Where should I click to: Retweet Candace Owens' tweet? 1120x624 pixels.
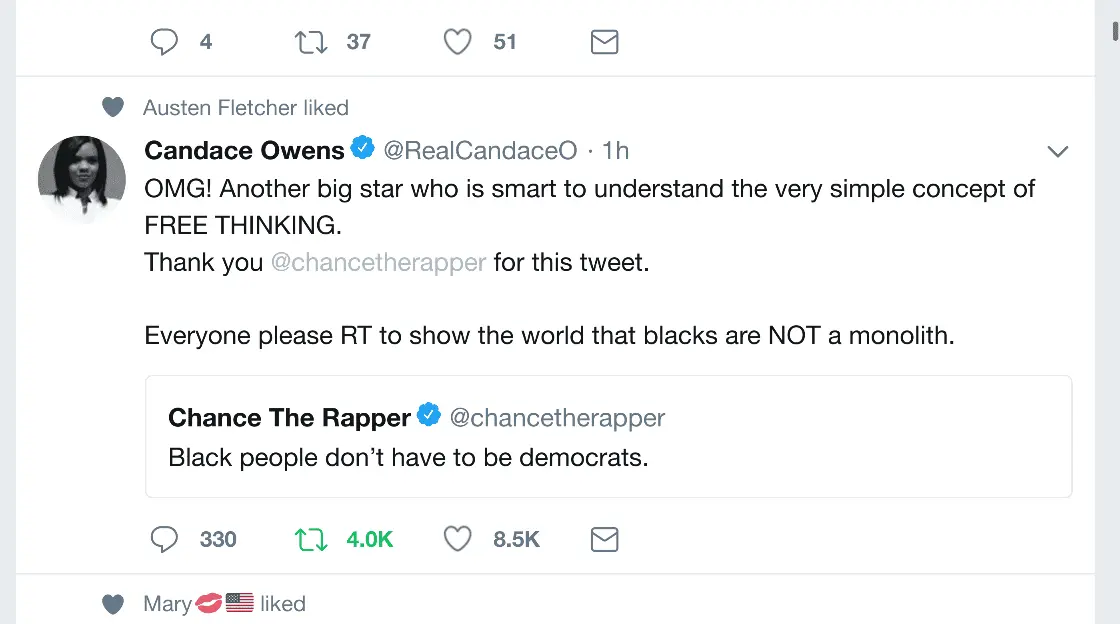pyautogui.click(x=311, y=540)
